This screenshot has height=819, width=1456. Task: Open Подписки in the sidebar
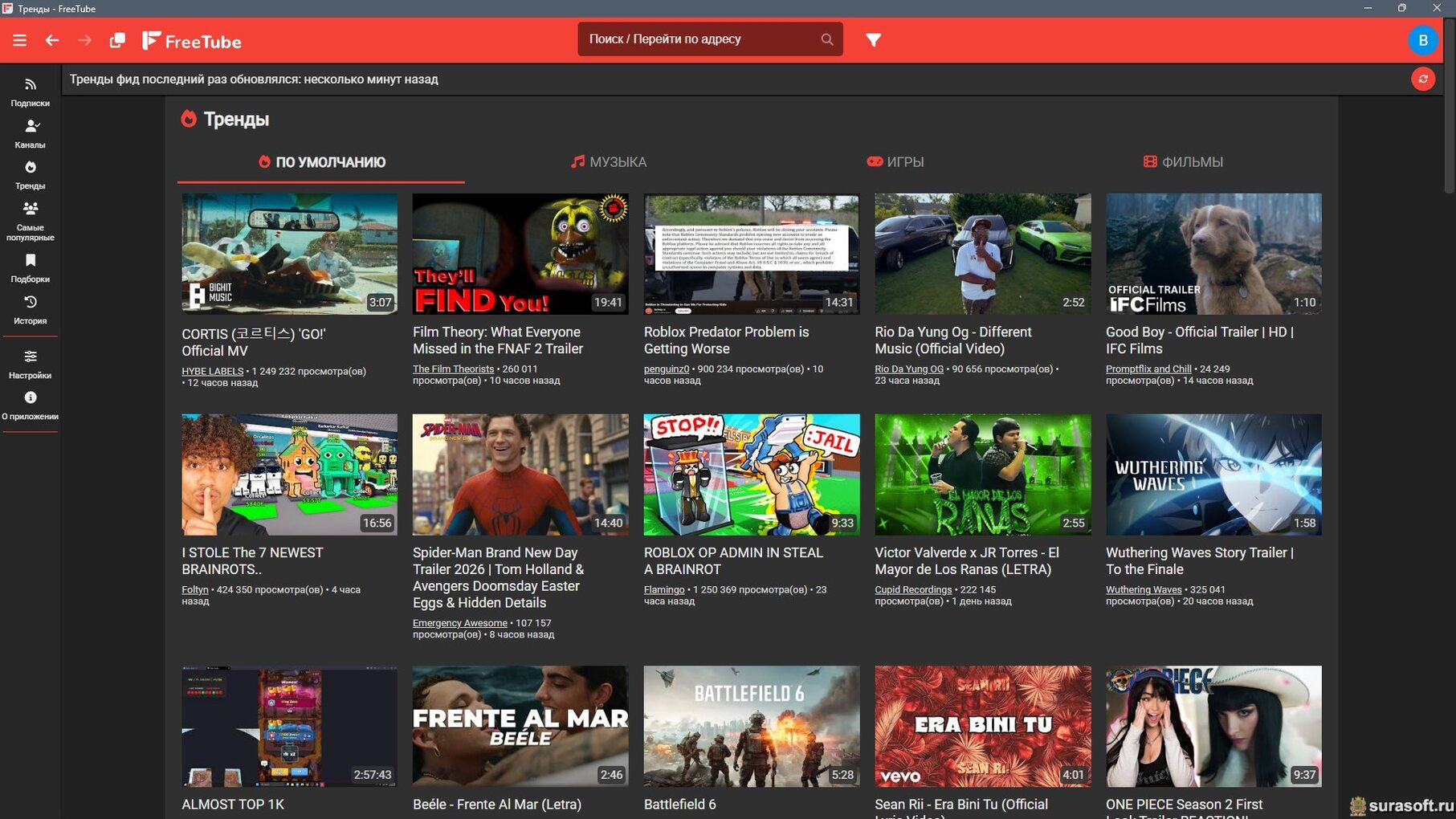30,92
